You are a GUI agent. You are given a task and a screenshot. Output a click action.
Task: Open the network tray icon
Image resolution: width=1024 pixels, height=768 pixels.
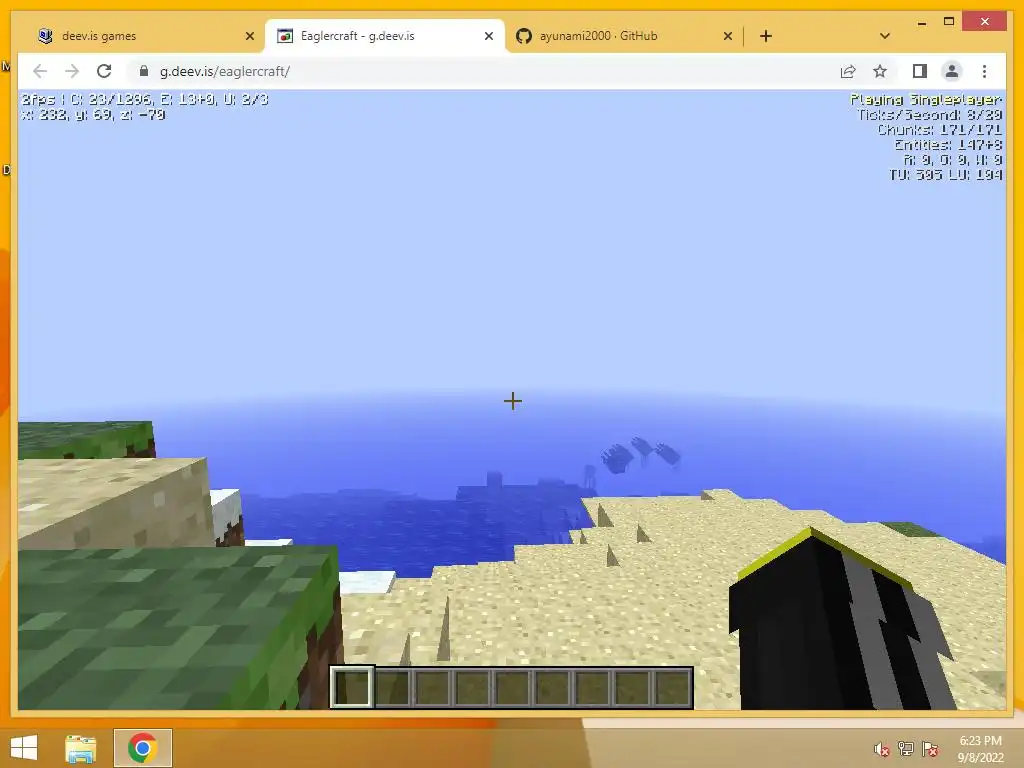pos(906,749)
